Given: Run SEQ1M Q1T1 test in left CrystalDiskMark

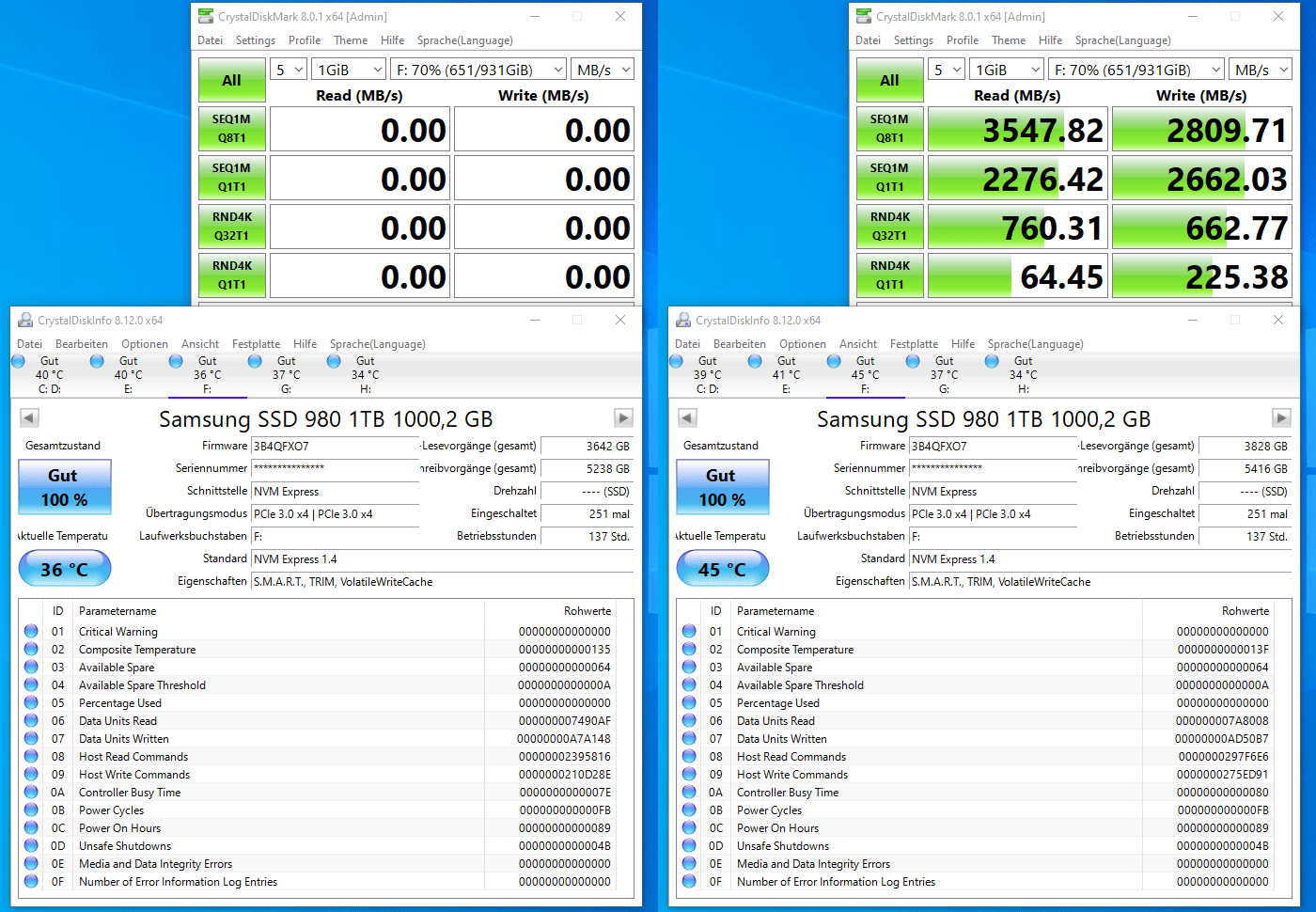Looking at the screenshot, I should click(232, 178).
